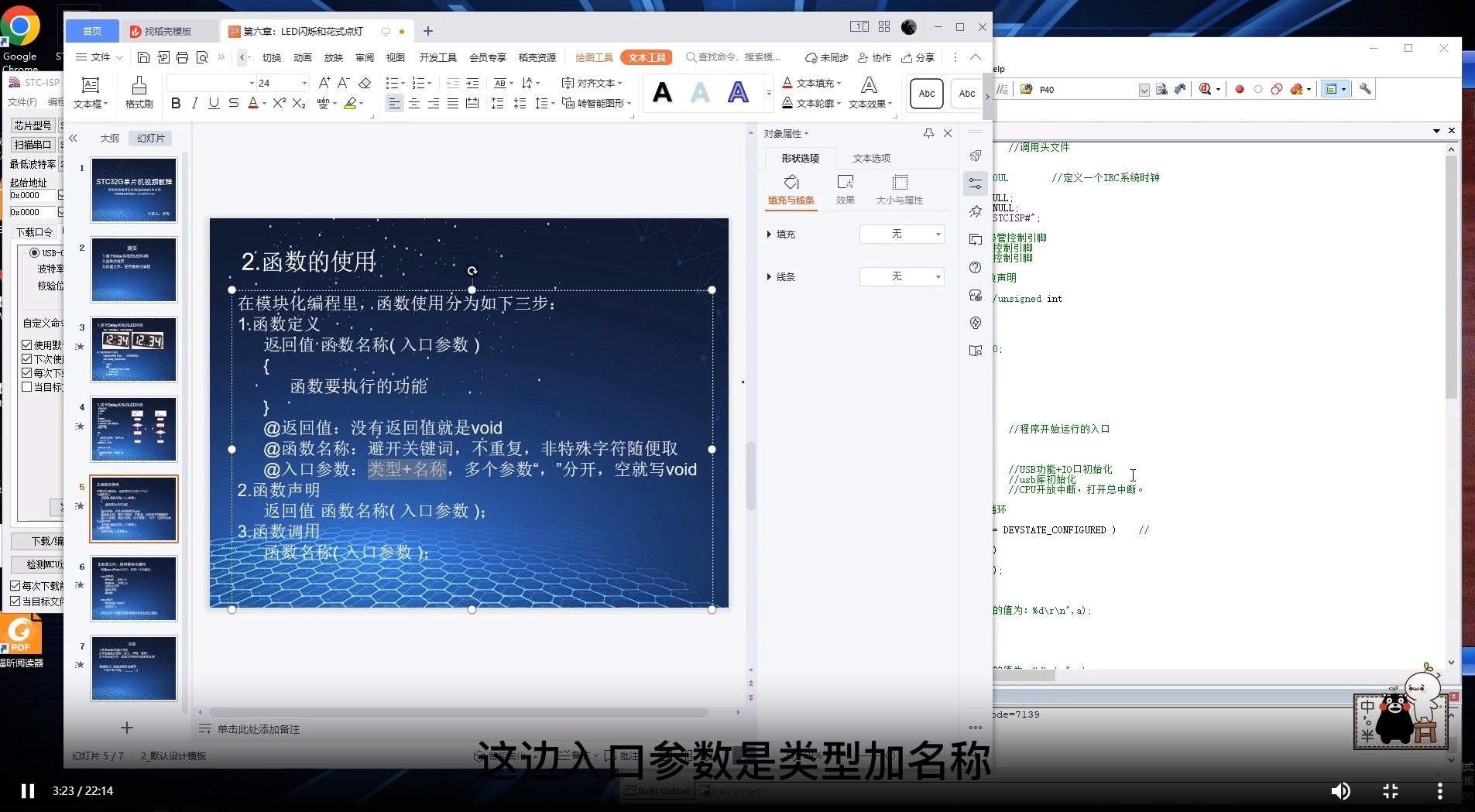Open the Fill (填充) 无 dropdown
The width and height of the screenshot is (1475, 812).
pos(902,234)
